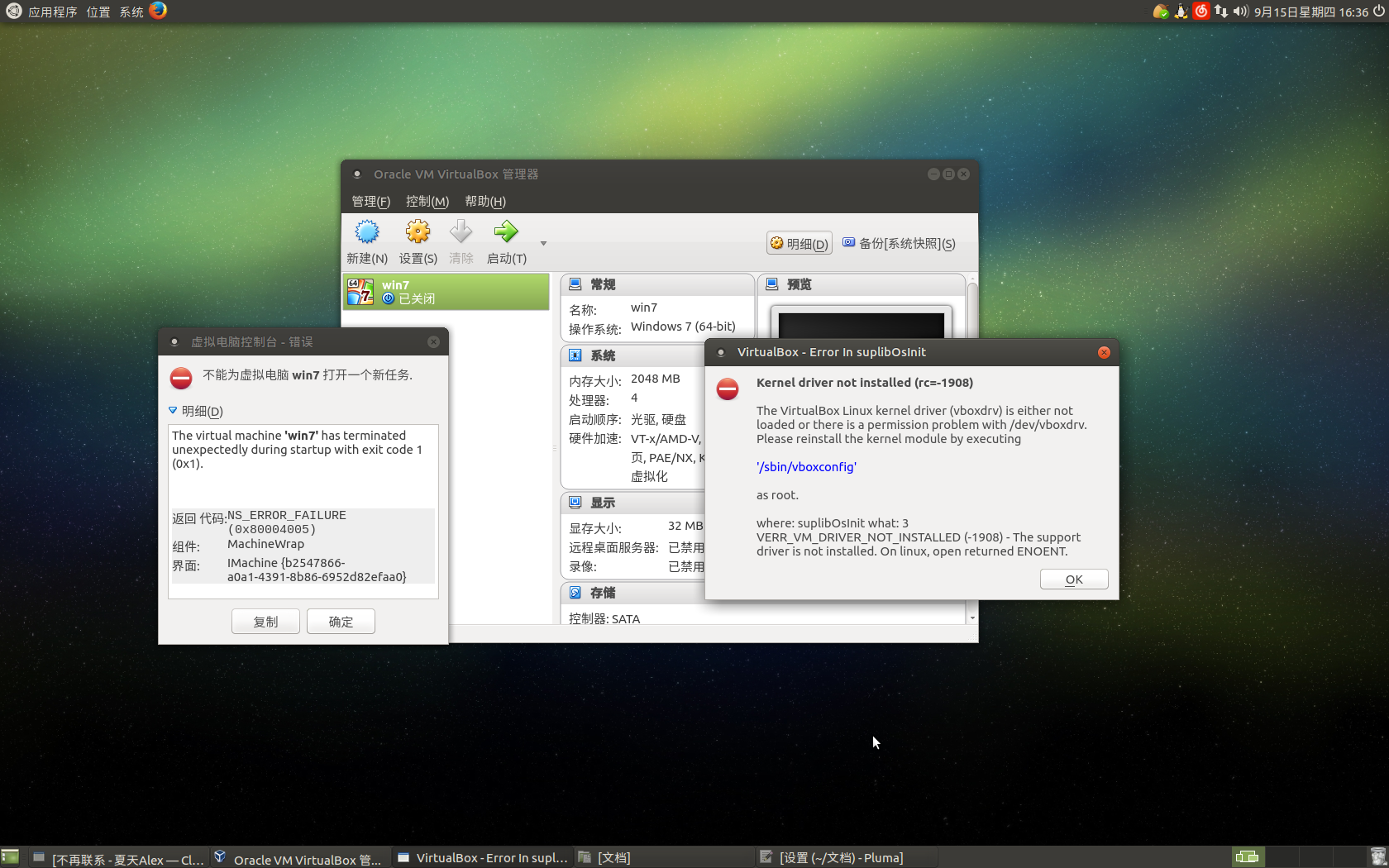Open the 系统 section header link

603,355
